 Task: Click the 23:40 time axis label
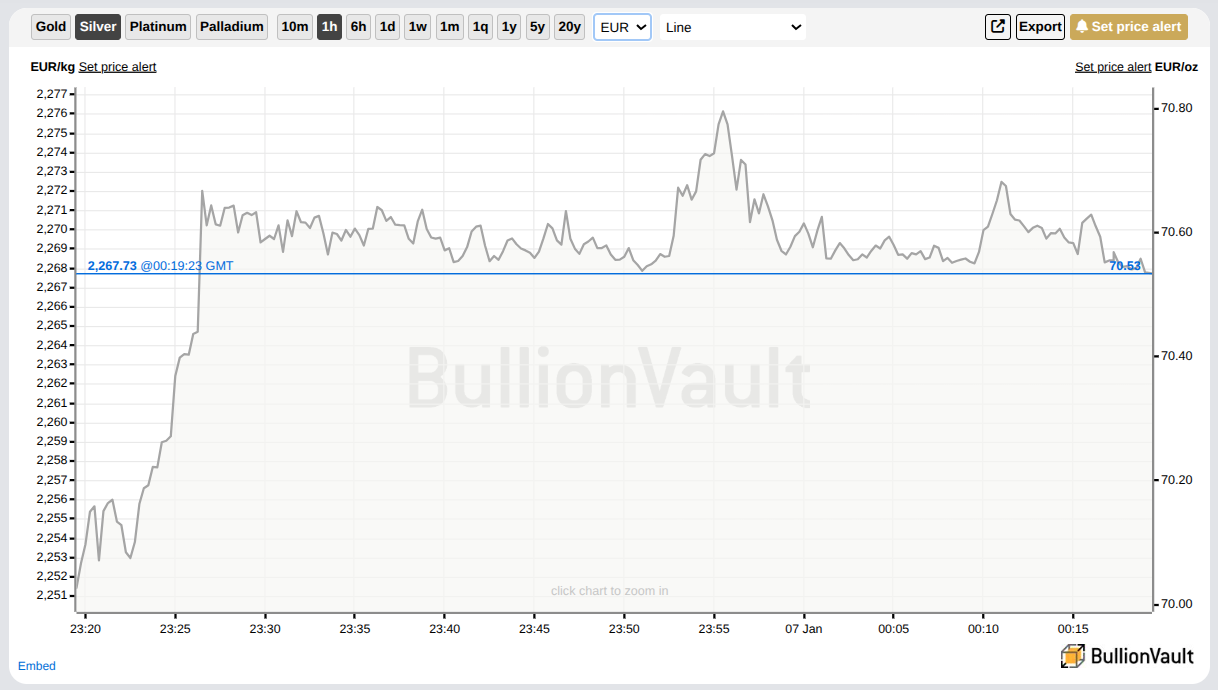coord(444,629)
